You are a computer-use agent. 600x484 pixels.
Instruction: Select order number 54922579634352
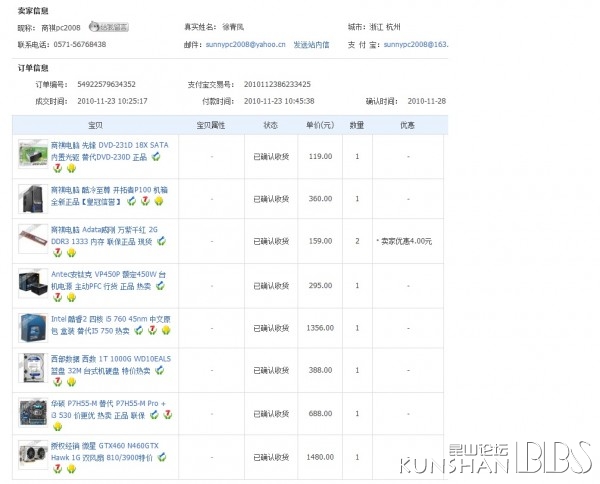pos(106,84)
